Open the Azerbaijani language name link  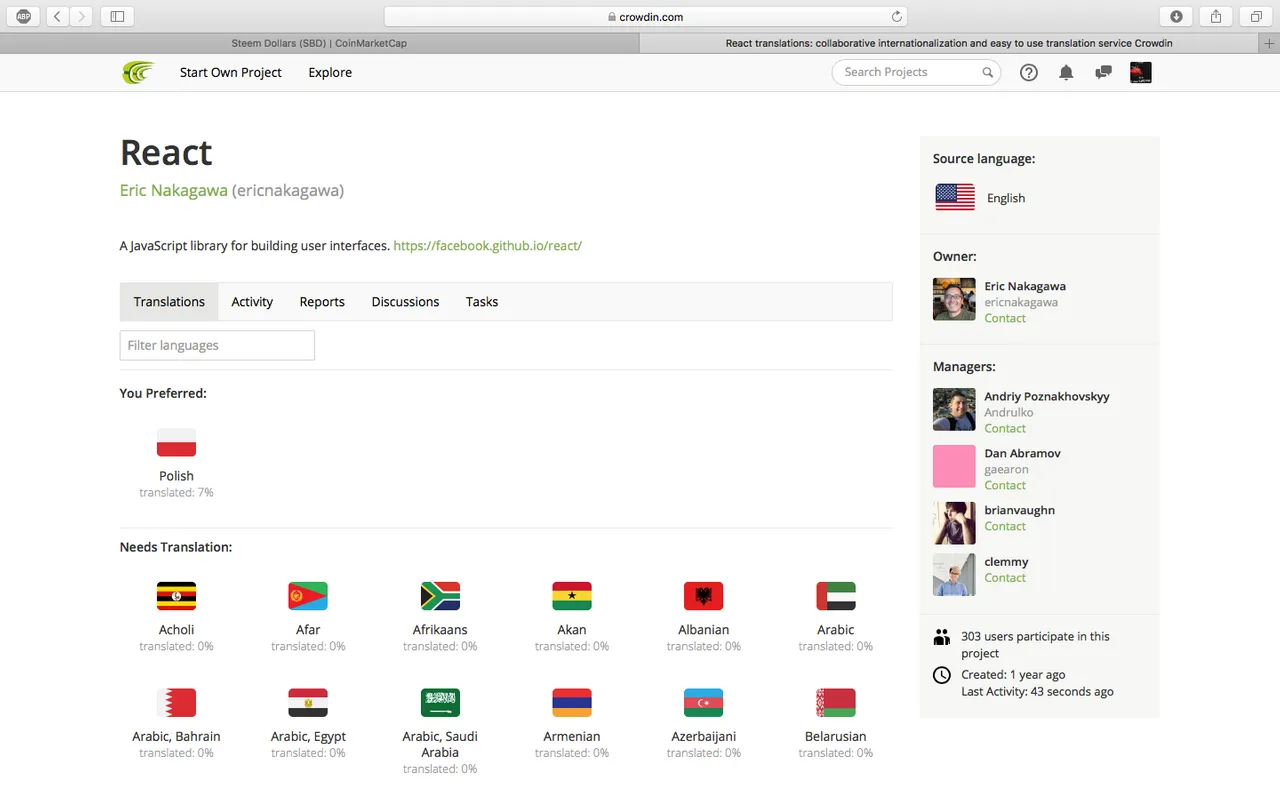coord(704,736)
